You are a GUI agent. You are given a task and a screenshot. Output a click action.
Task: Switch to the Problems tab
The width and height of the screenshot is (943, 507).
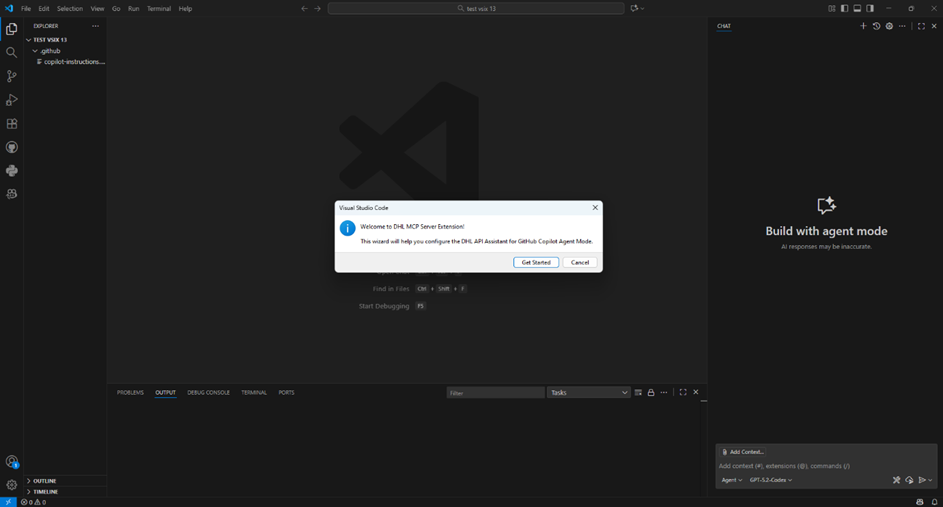[x=130, y=393]
